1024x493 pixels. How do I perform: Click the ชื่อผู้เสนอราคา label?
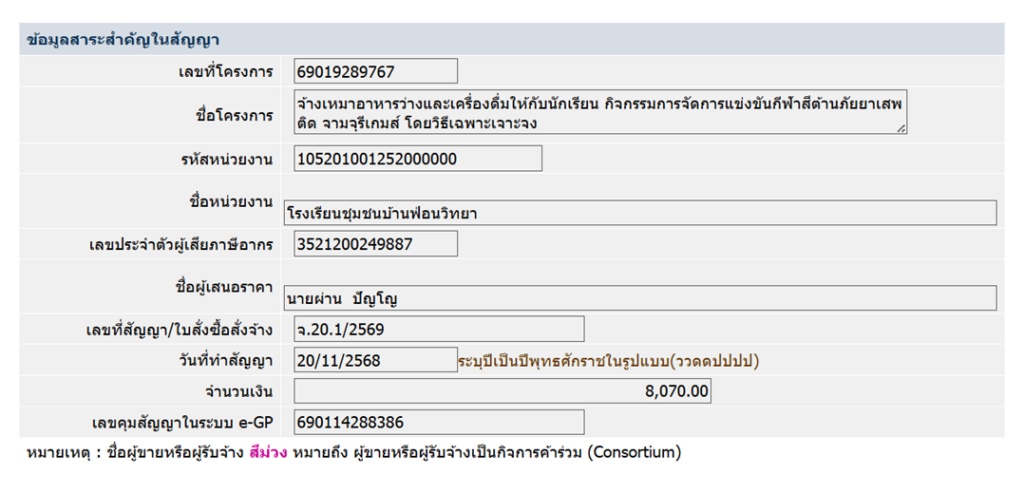(x=225, y=287)
